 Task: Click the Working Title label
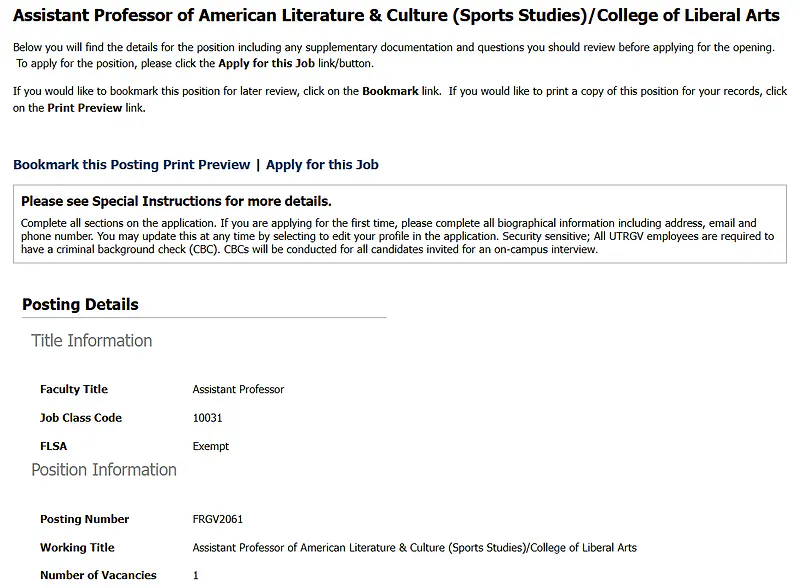pyautogui.click(x=78, y=548)
